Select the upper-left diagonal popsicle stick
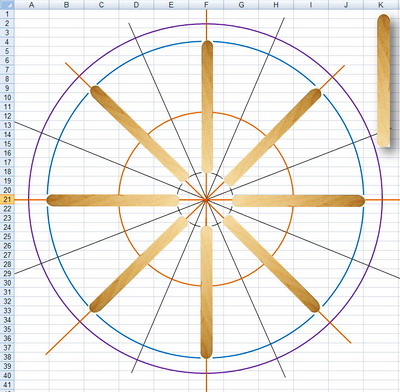The width and height of the screenshot is (400, 392). 140,134
